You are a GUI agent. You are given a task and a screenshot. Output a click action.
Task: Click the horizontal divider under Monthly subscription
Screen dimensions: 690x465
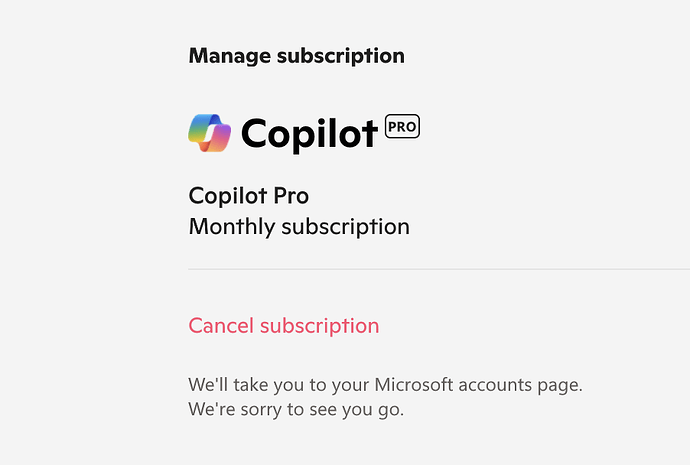439,269
